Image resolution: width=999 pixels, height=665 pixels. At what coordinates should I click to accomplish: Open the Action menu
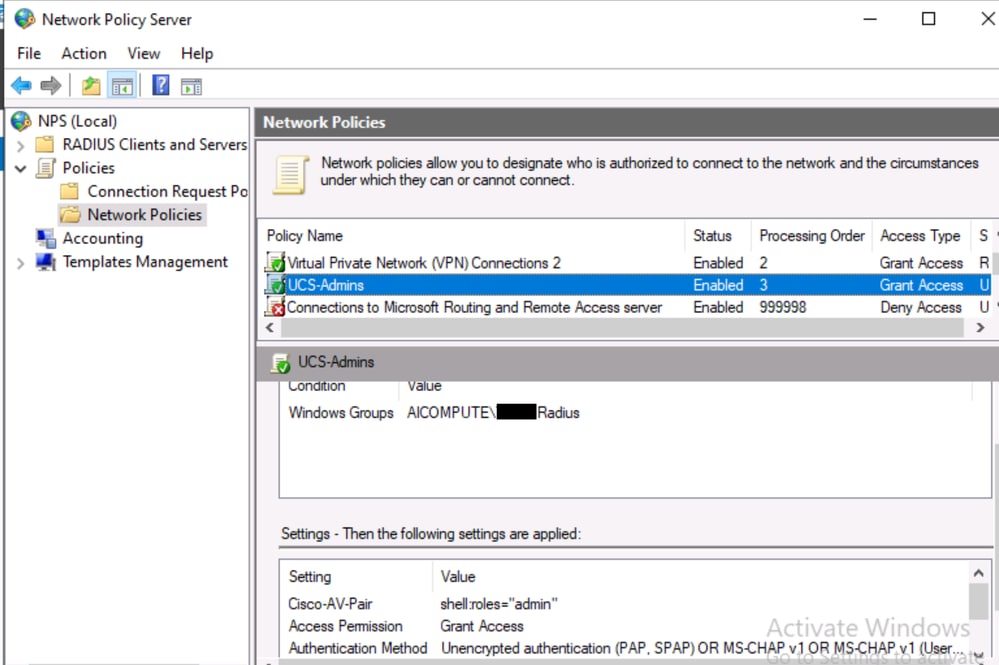click(83, 54)
